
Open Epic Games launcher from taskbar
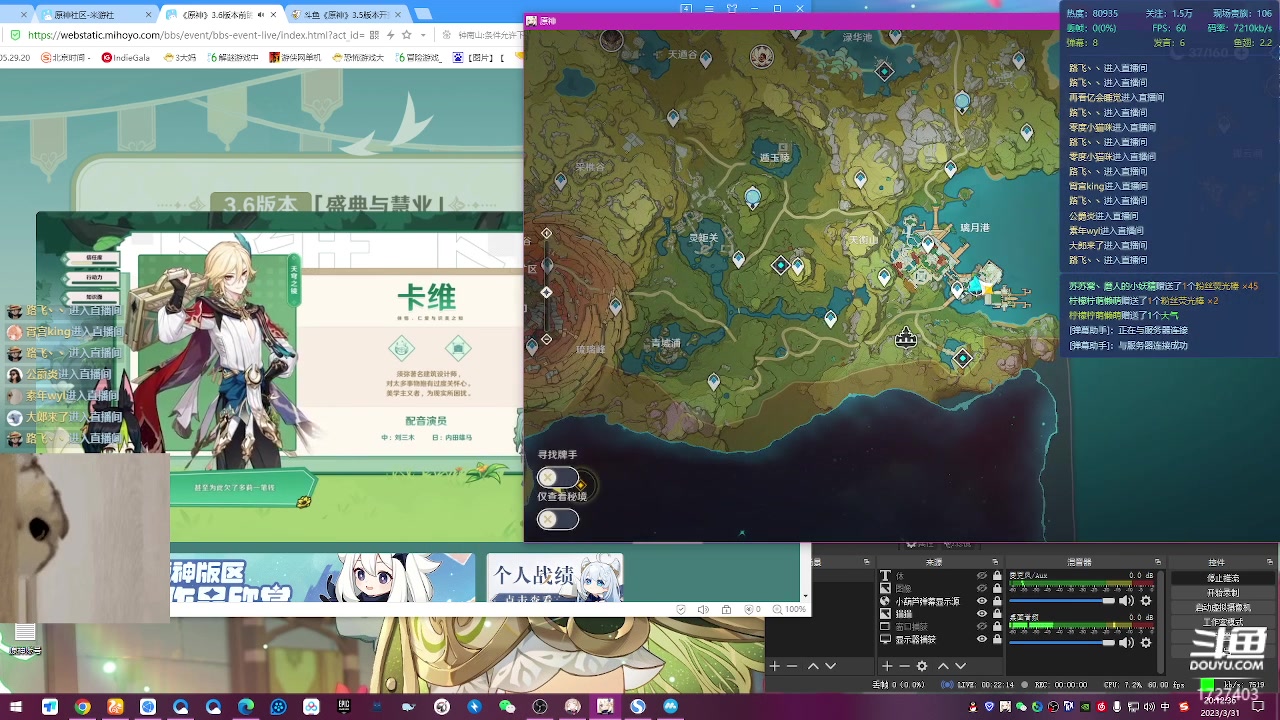point(344,707)
